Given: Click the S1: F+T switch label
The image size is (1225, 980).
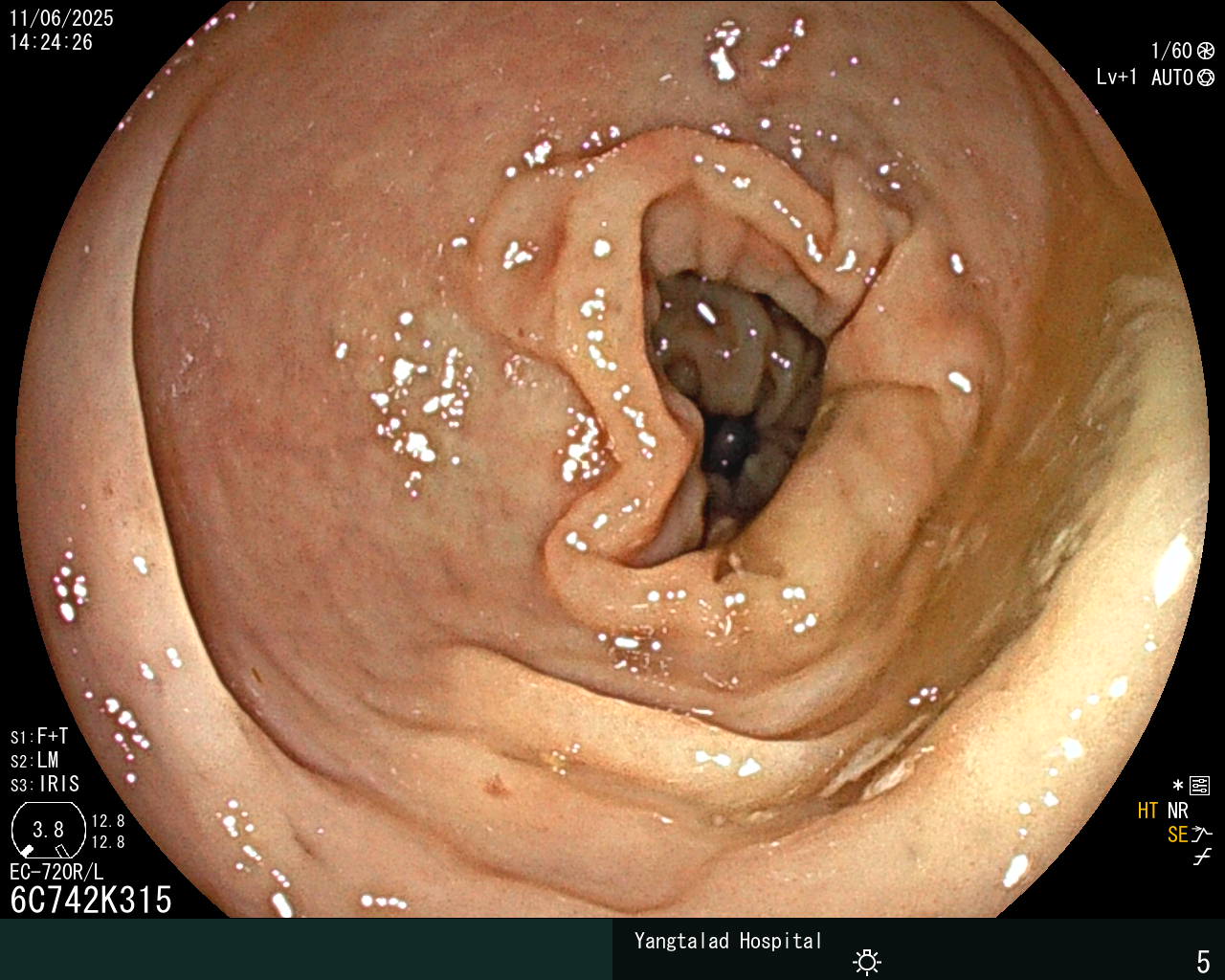Looking at the screenshot, I should [39, 736].
